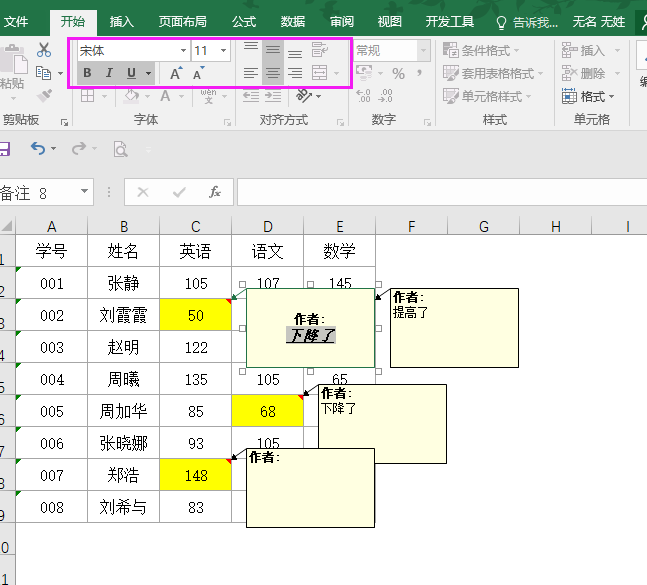
Task: Open the Alignment group dialog launcher
Action: click(x=340, y=122)
